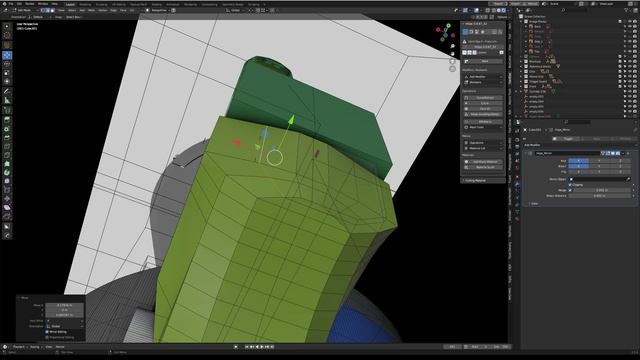
Task: Open the Material List menu button
Action: click(483, 148)
